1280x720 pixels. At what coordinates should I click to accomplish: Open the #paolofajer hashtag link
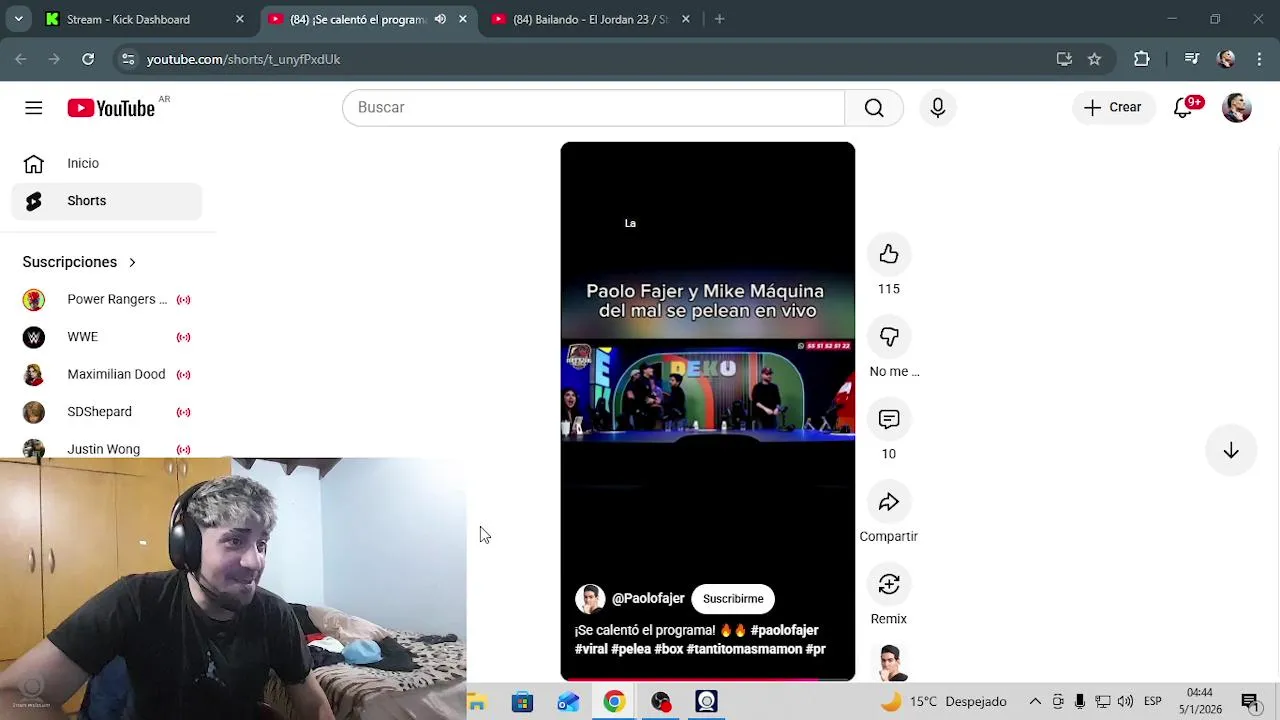[x=784, y=630]
